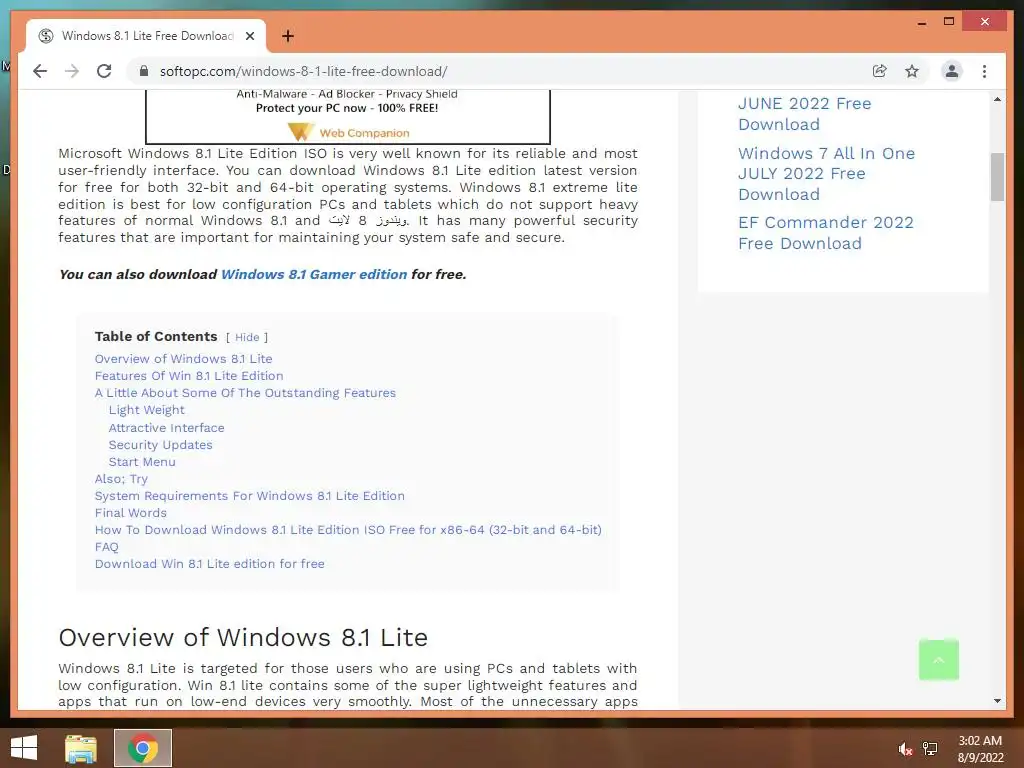
Task: Click the forward navigation arrow
Action: click(x=72, y=71)
